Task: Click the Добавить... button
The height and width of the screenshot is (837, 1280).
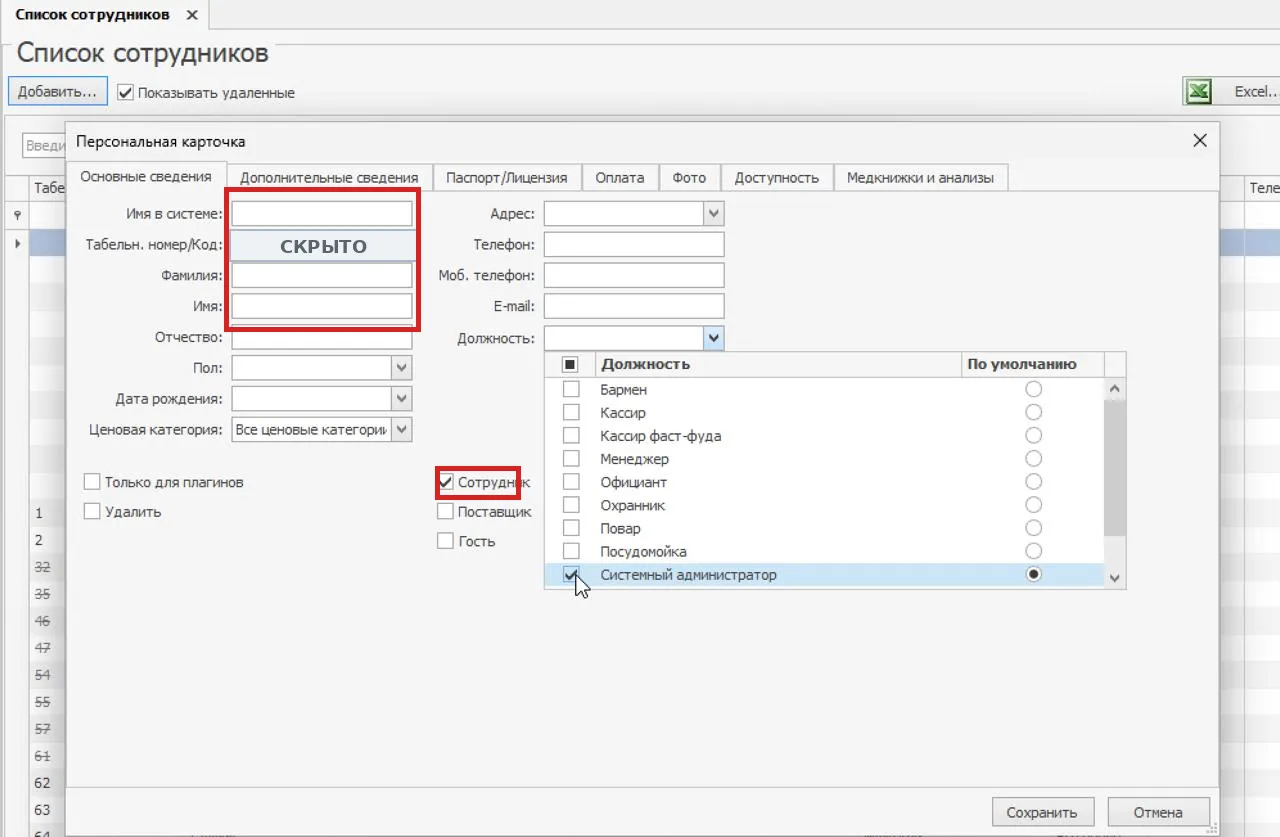Action: click(57, 91)
